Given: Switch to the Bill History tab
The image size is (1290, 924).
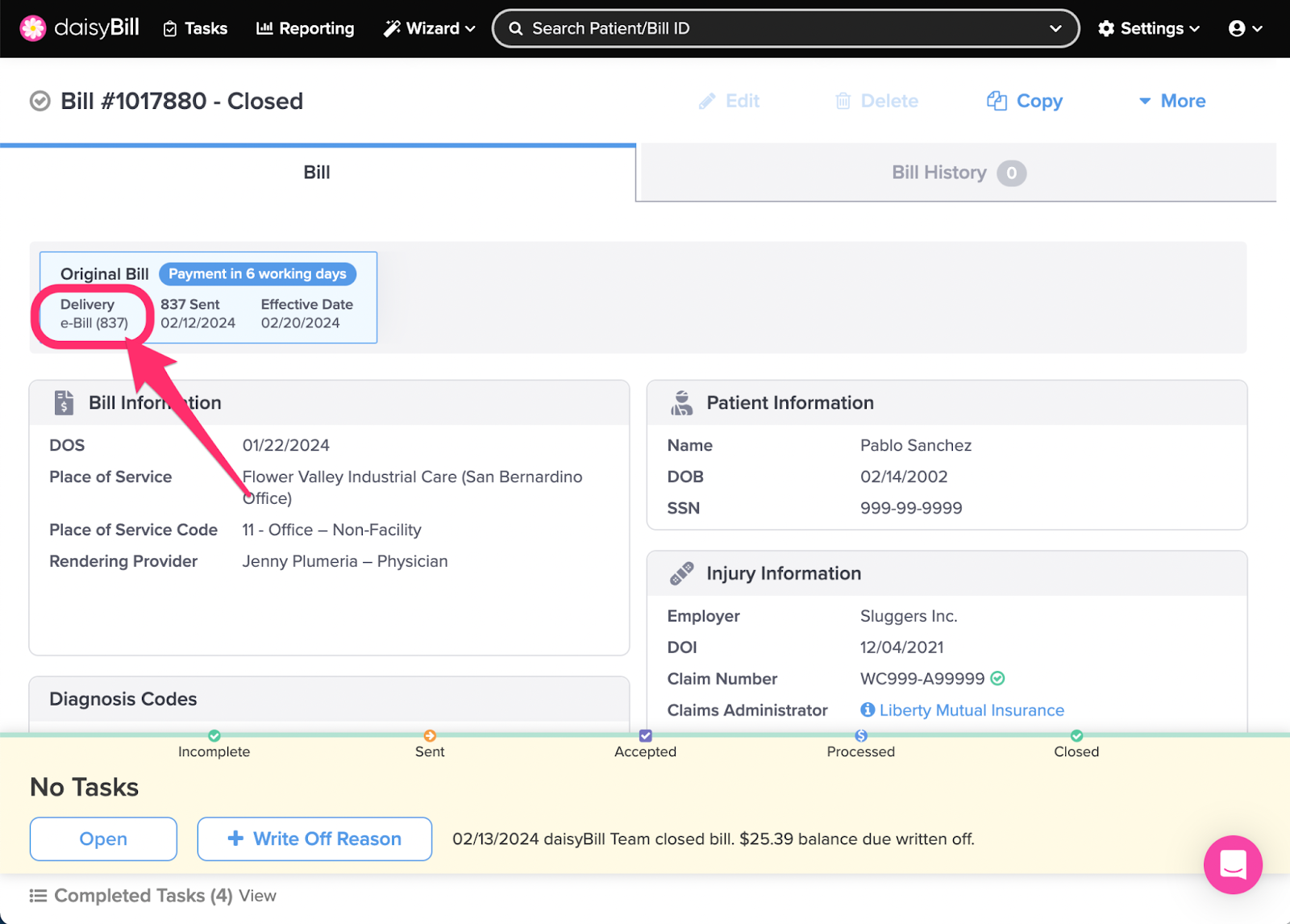Looking at the screenshot, I should coord(956,173).
